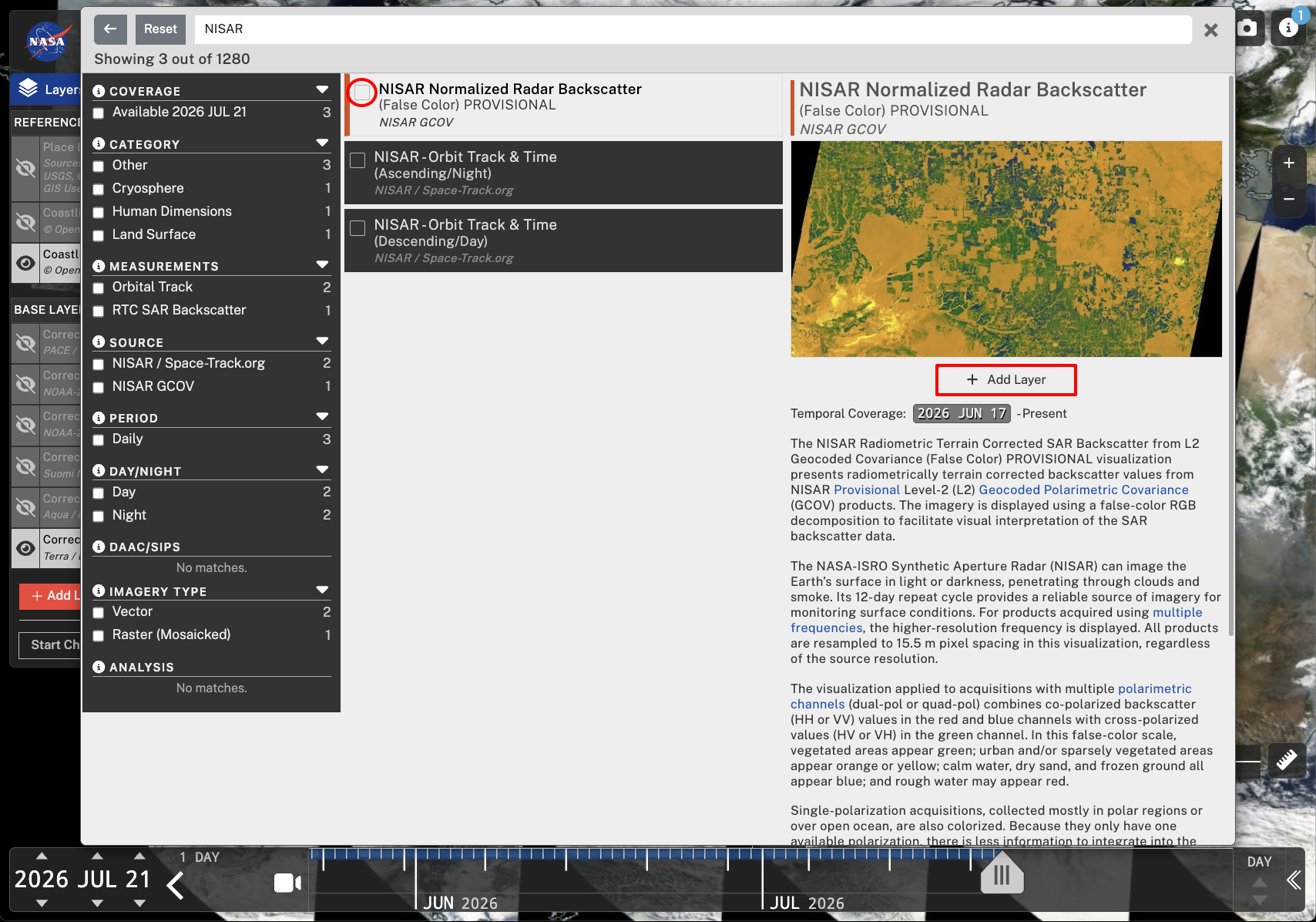Collapse the PERIOD facet arrow
Image resolution: width=1316 pixels, height=922 pixels.
pyautogui.click(x=322, y=417)
